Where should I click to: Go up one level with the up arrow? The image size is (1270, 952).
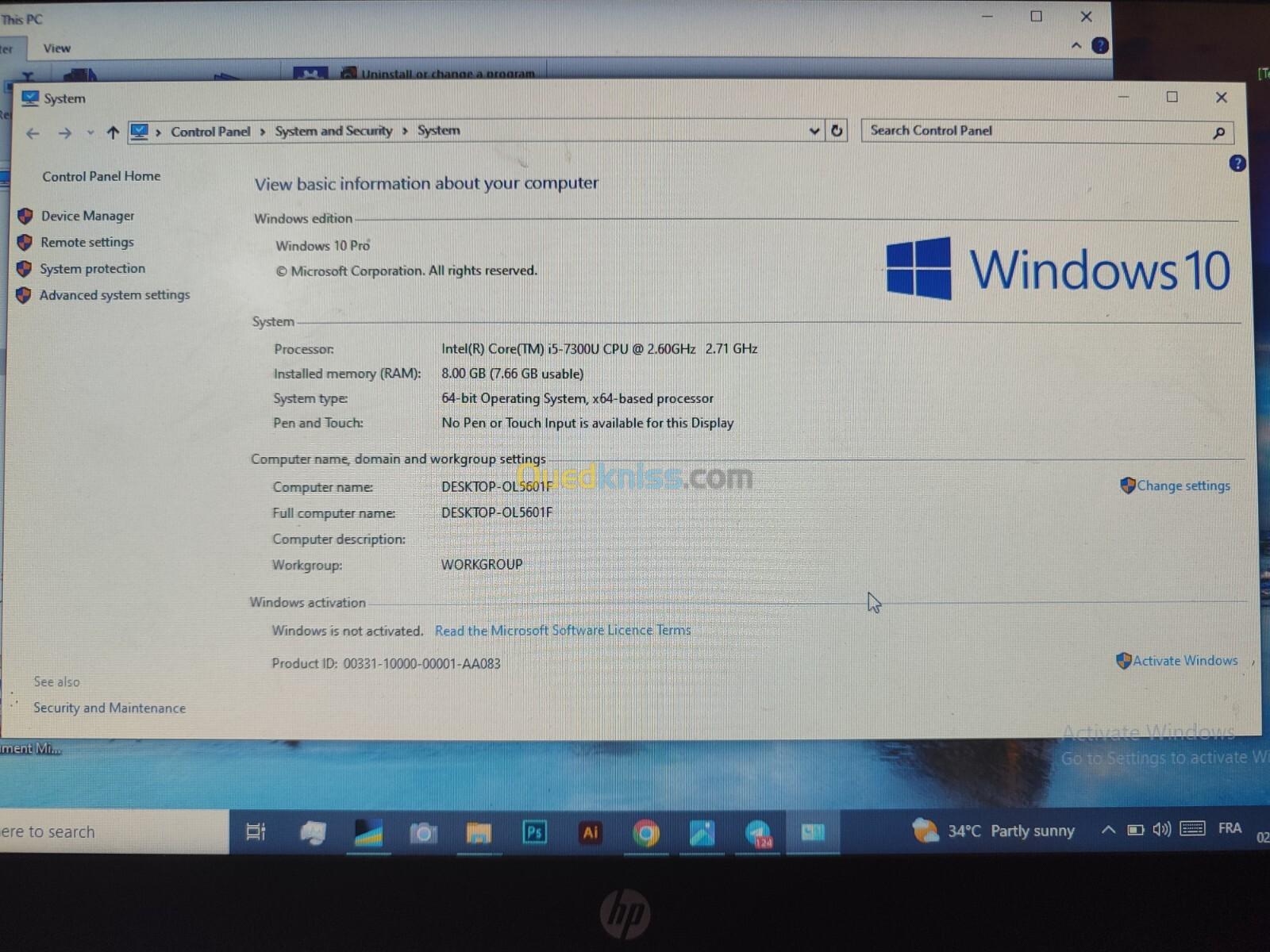pos(113,132)
